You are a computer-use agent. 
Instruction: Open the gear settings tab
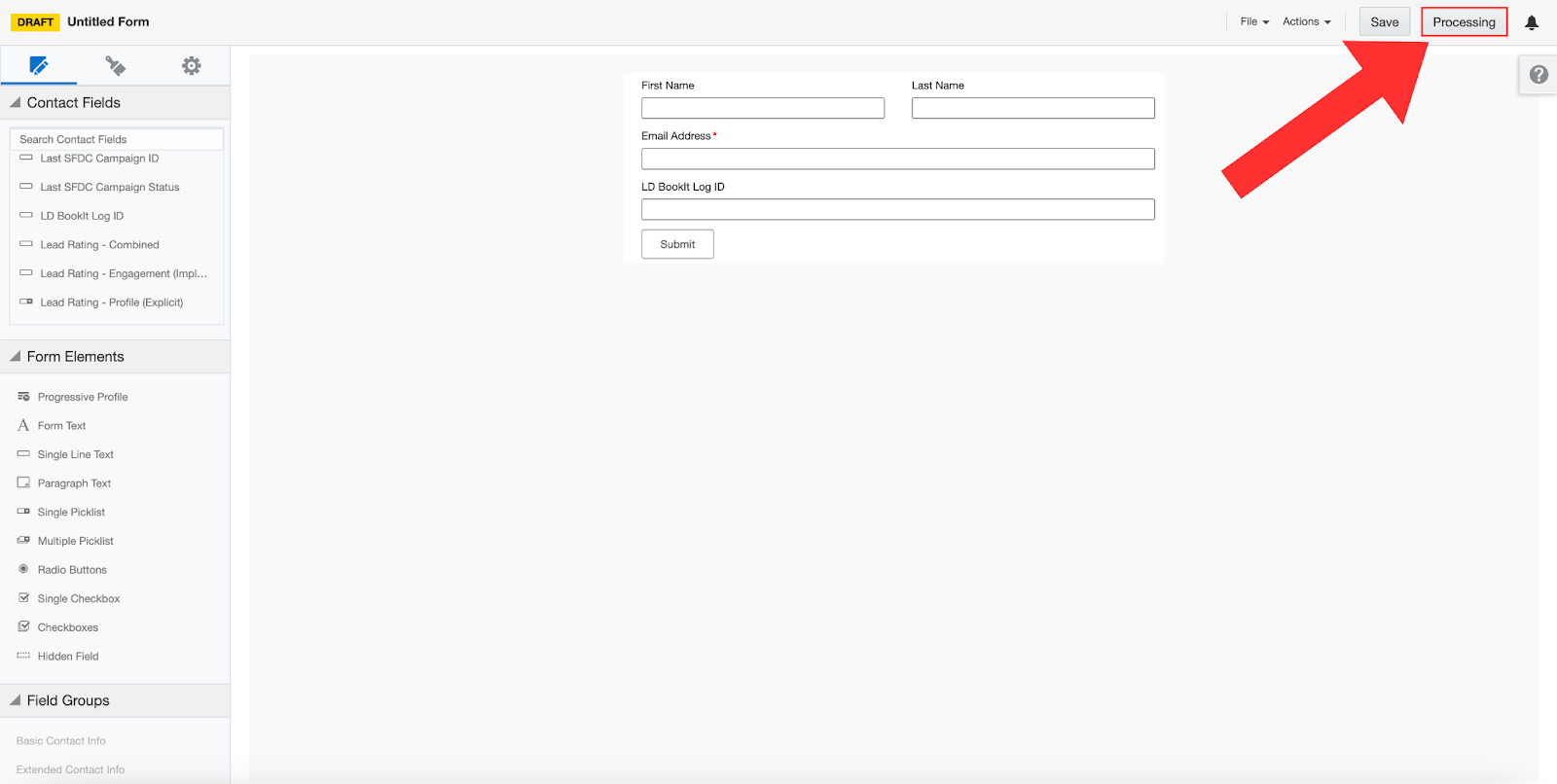(192, 66)
